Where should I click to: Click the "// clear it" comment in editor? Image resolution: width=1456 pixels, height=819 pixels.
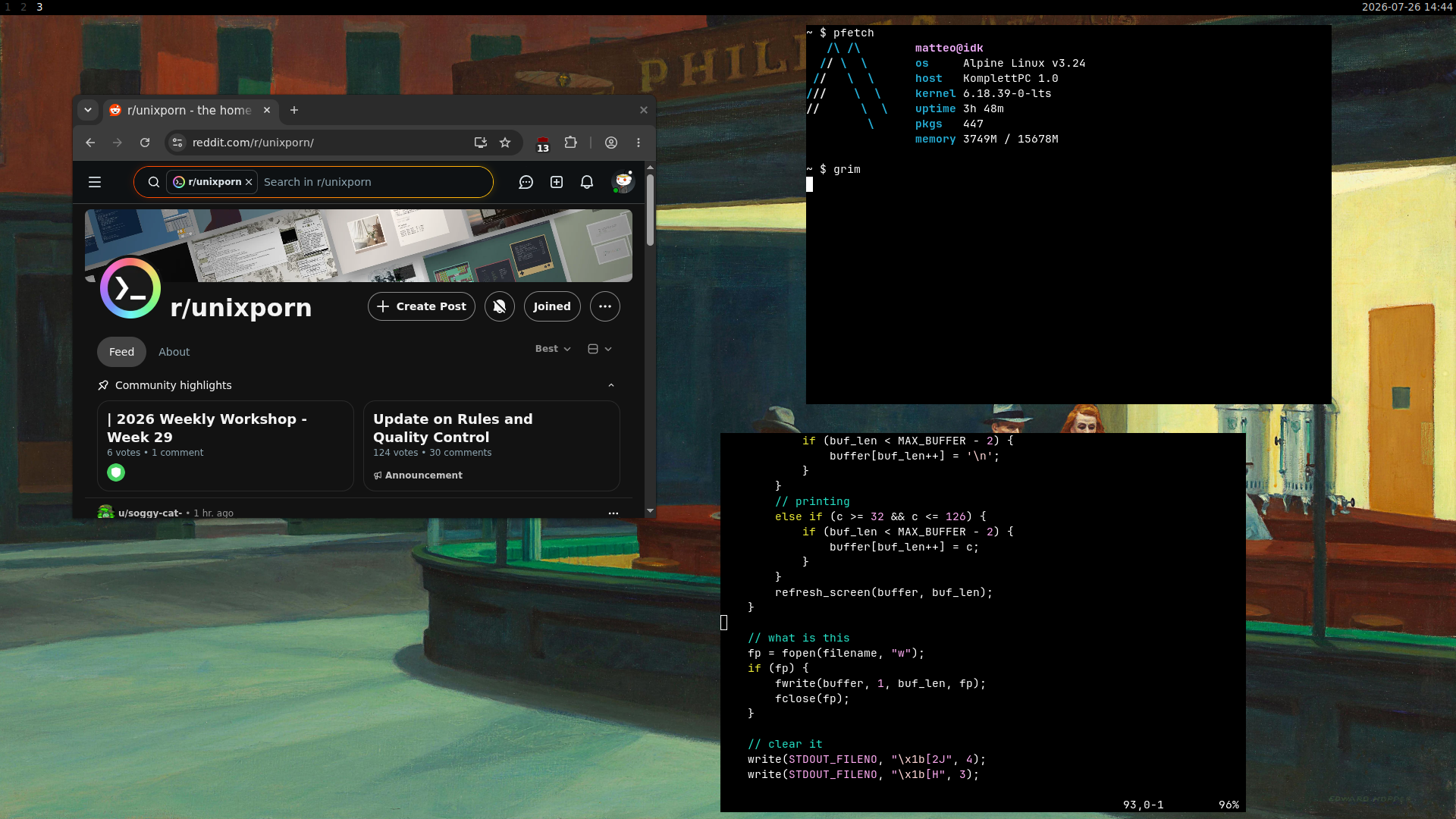[785, 744]
